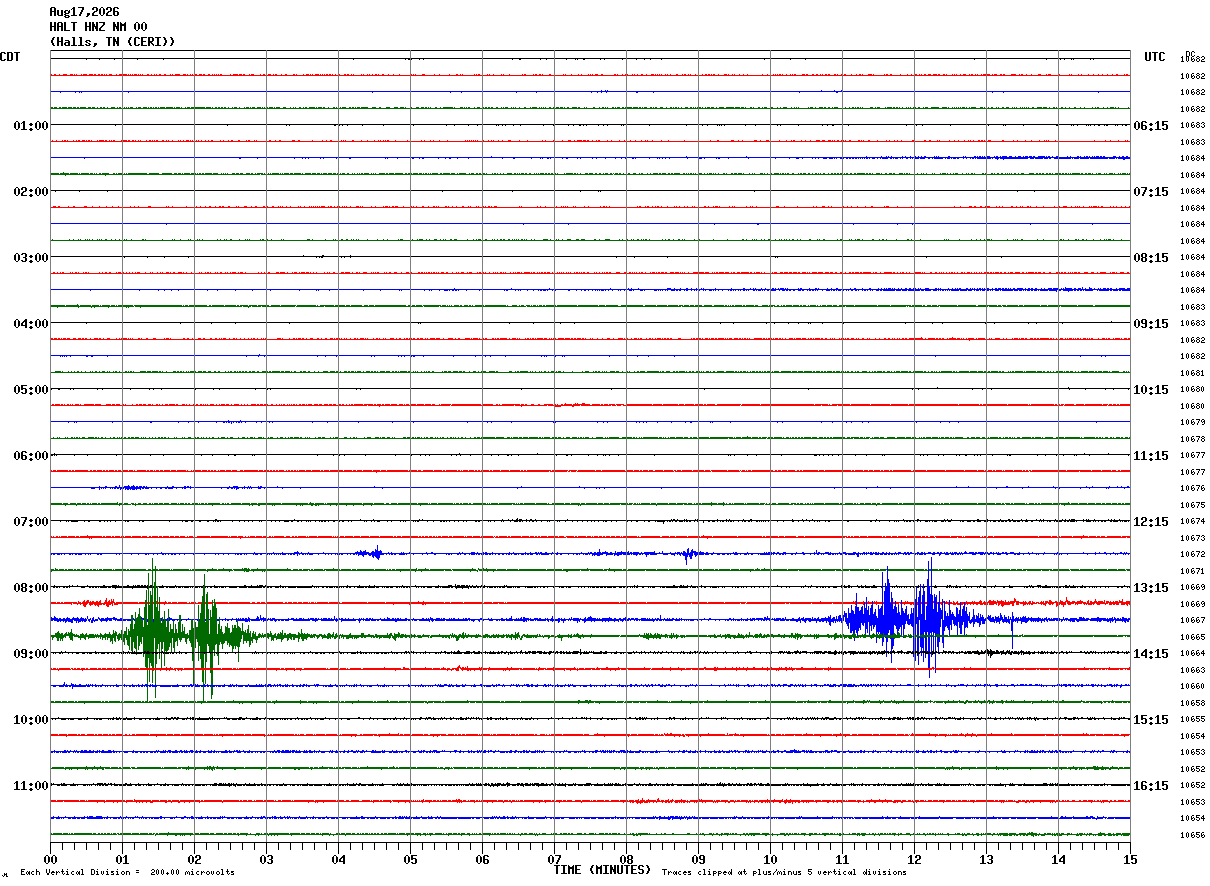Select the 05:00 CDT time label

pyautogui.click(x=31, y=390)
